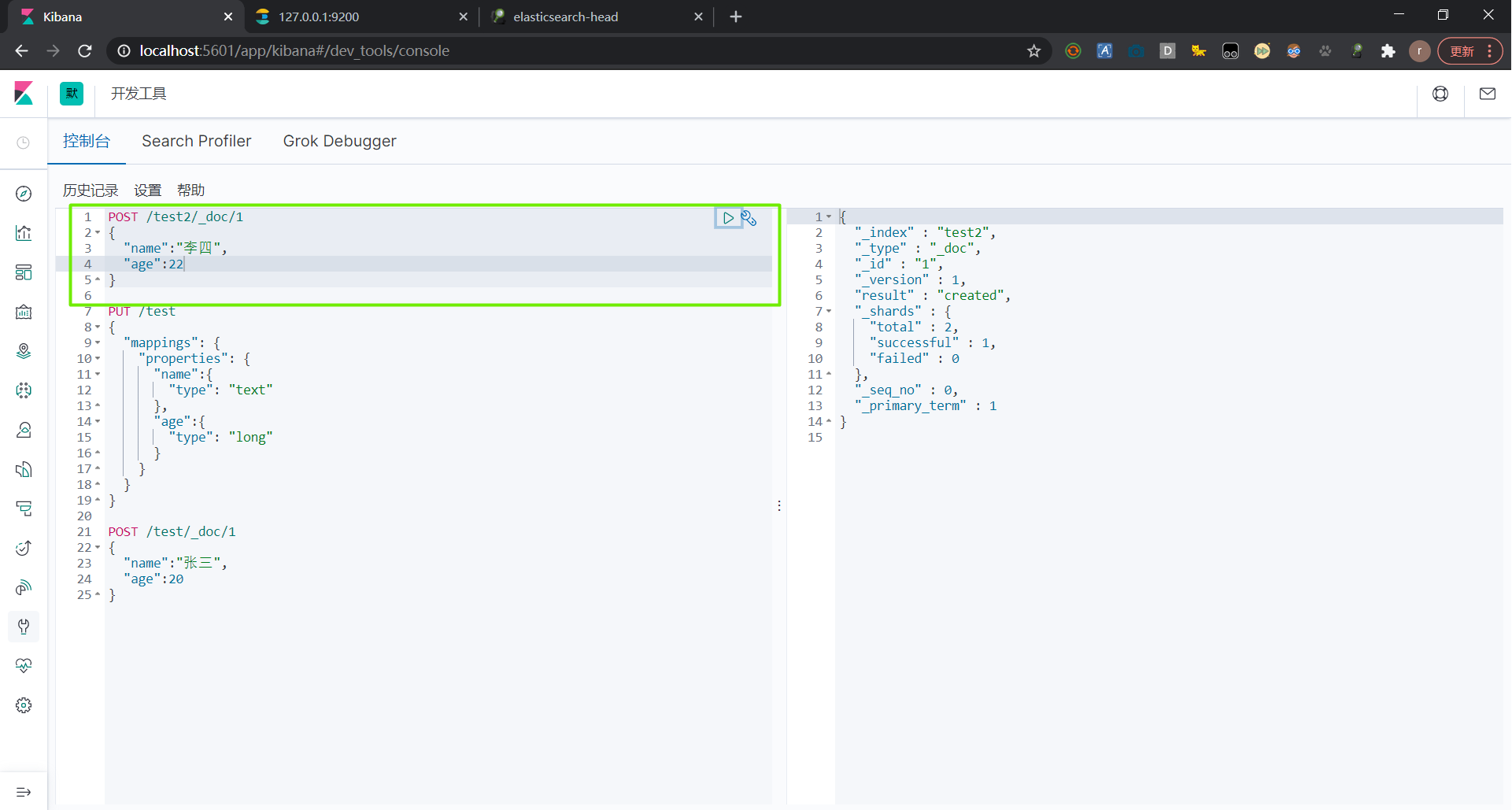Open the newsfeed mail icon

click(1488, 94)
